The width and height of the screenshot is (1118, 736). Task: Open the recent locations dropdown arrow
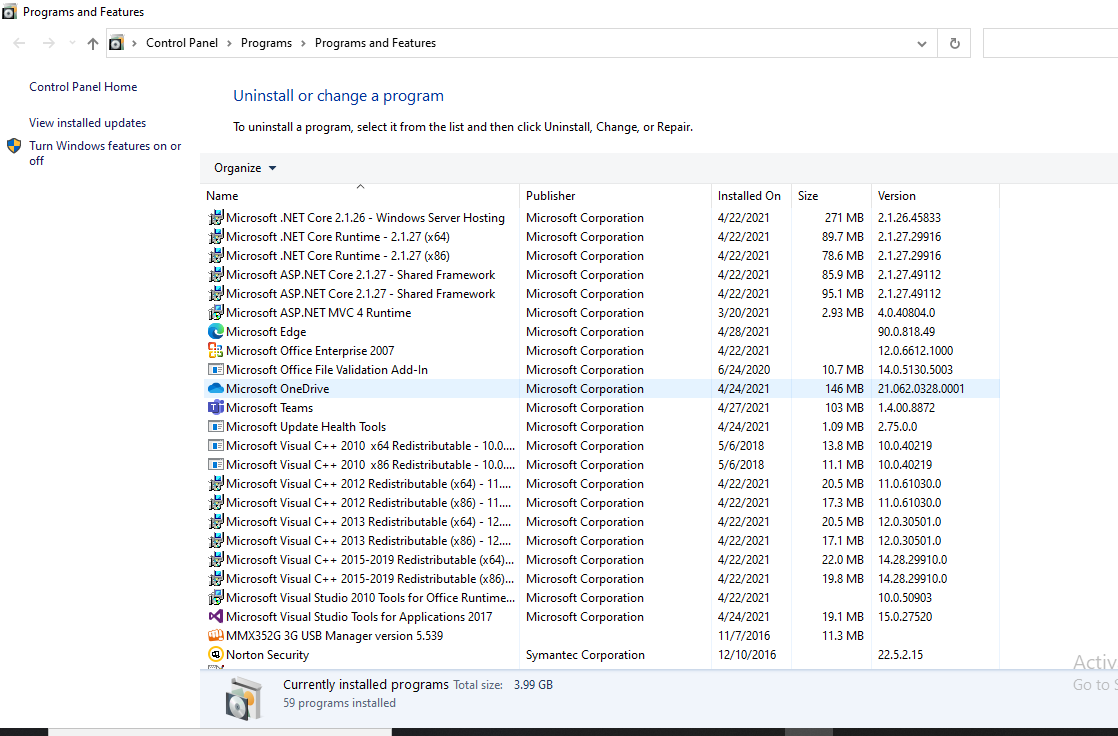tap(72, 44)
